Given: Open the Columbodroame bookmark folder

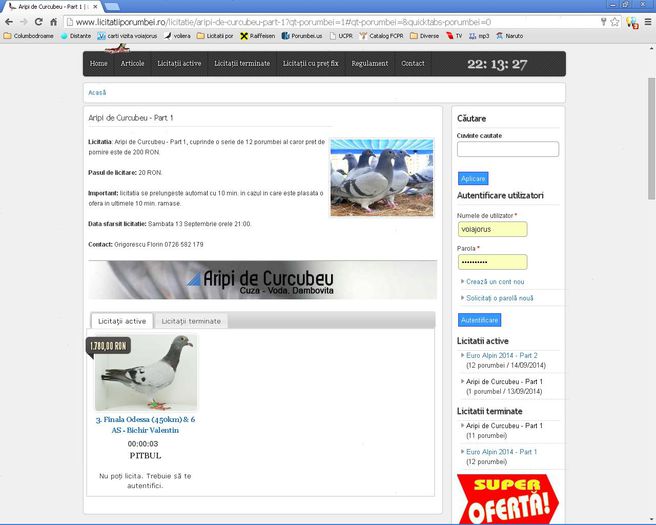Looking at the screenshot, I should click(30, 36).
